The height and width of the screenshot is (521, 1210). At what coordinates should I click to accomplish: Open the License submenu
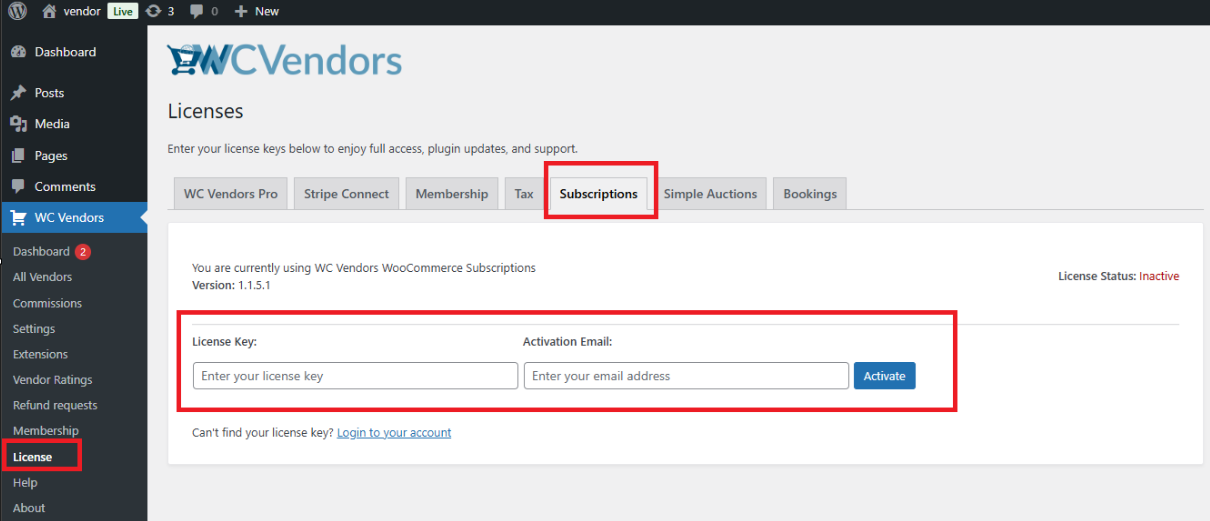[33, 457]
